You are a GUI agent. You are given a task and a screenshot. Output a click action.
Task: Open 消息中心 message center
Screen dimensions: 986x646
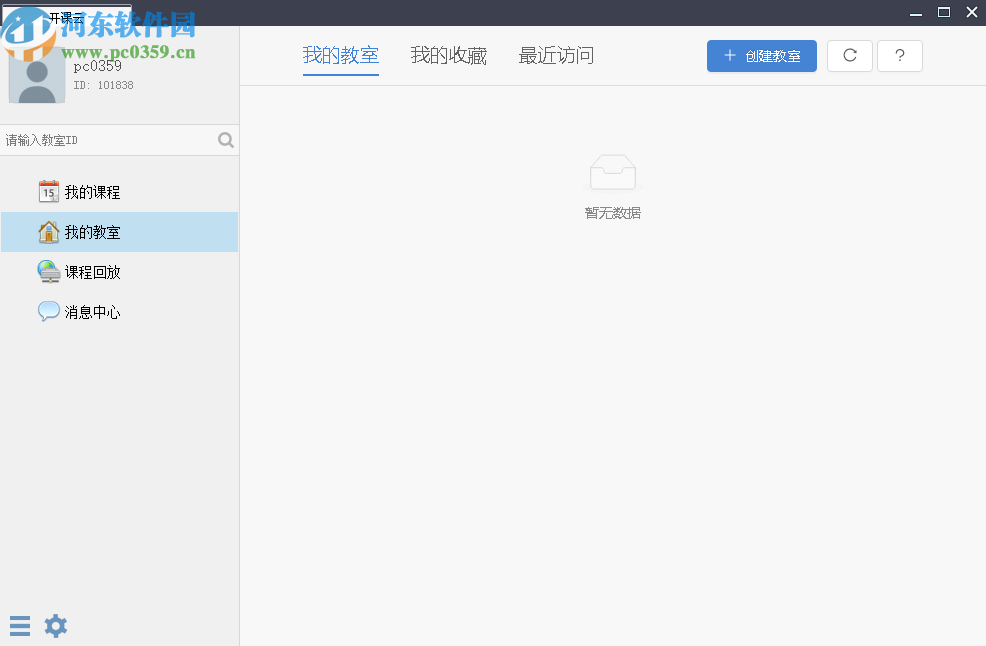91,311
